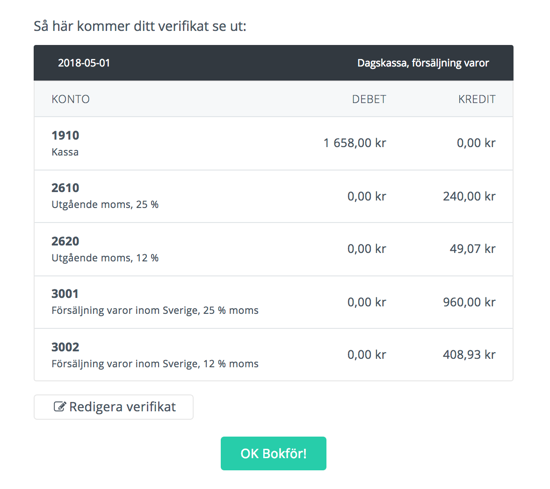This screenshot has height=489, width=550.
Task: Select account 3002 Försäljning varor 12 % moms
Action: [273, 355]
